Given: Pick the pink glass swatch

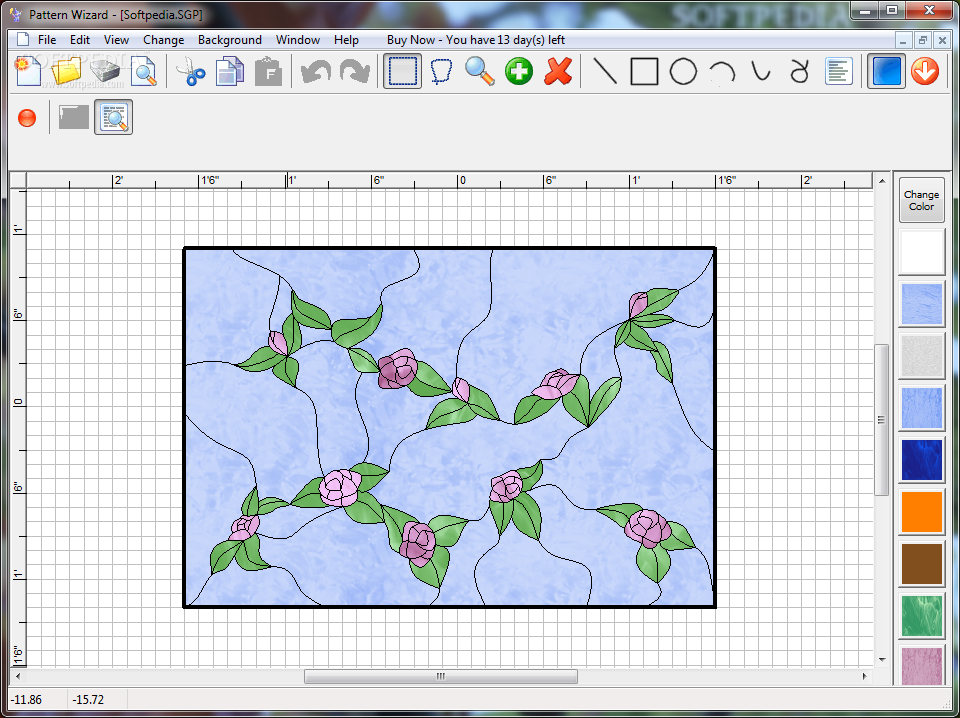Looking at the screenshot, I should click(x=921, y=666).
